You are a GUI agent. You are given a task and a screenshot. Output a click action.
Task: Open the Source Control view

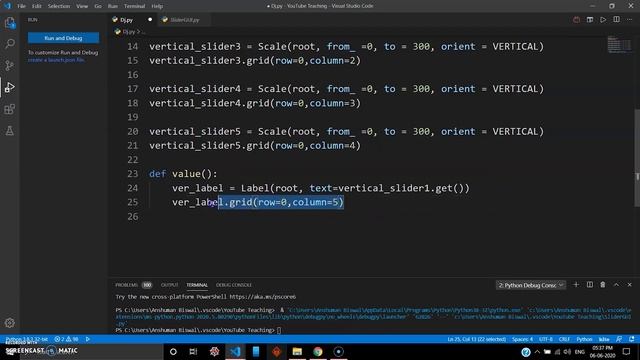point(10,65)
